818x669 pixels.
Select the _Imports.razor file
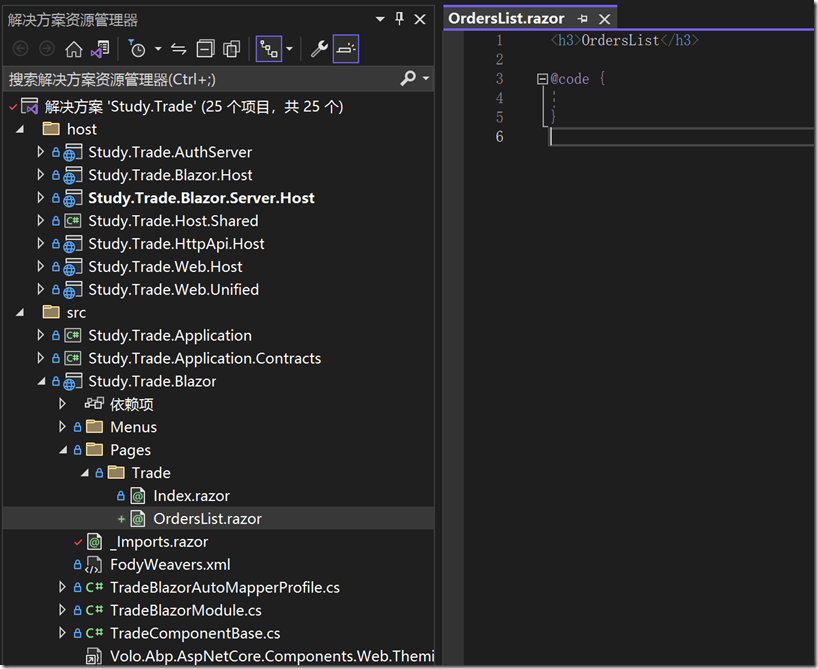[159, 542]
